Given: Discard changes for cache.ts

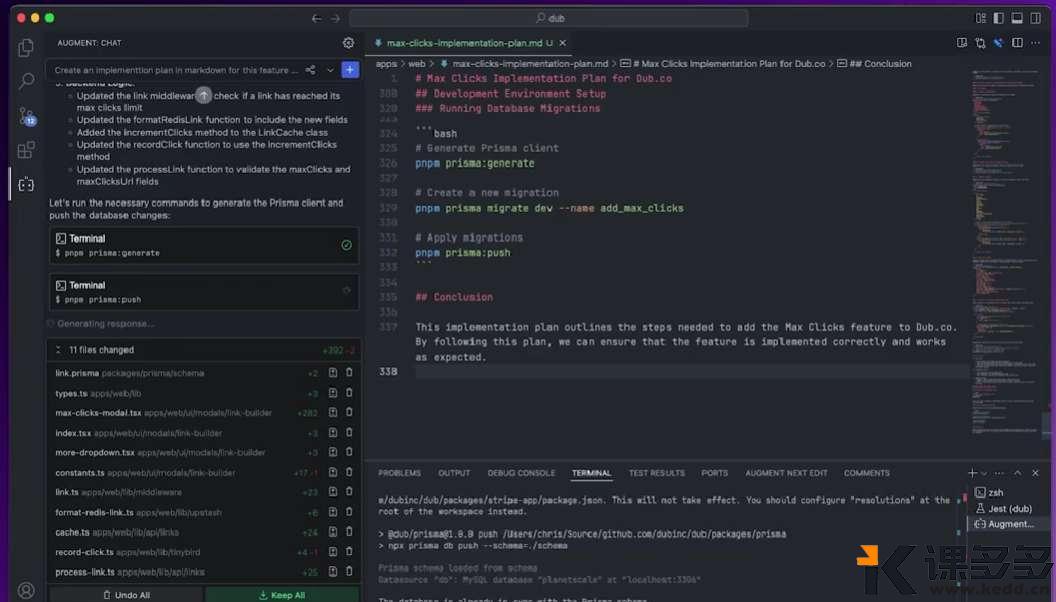Looking at the screenshot, I should [x=349, y=531].
